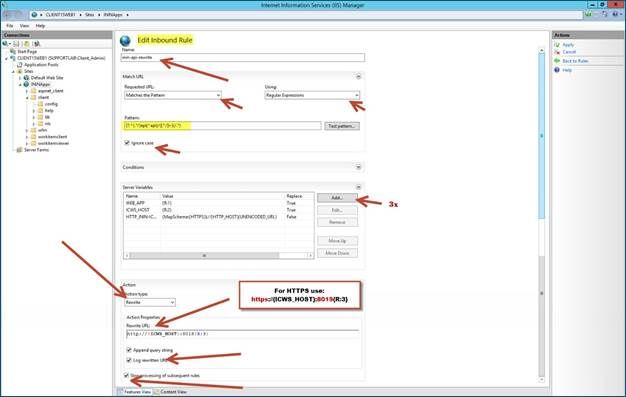Select the Application Pools icon
This screenshot has width=626, height=397.
(x=20, y=65)
